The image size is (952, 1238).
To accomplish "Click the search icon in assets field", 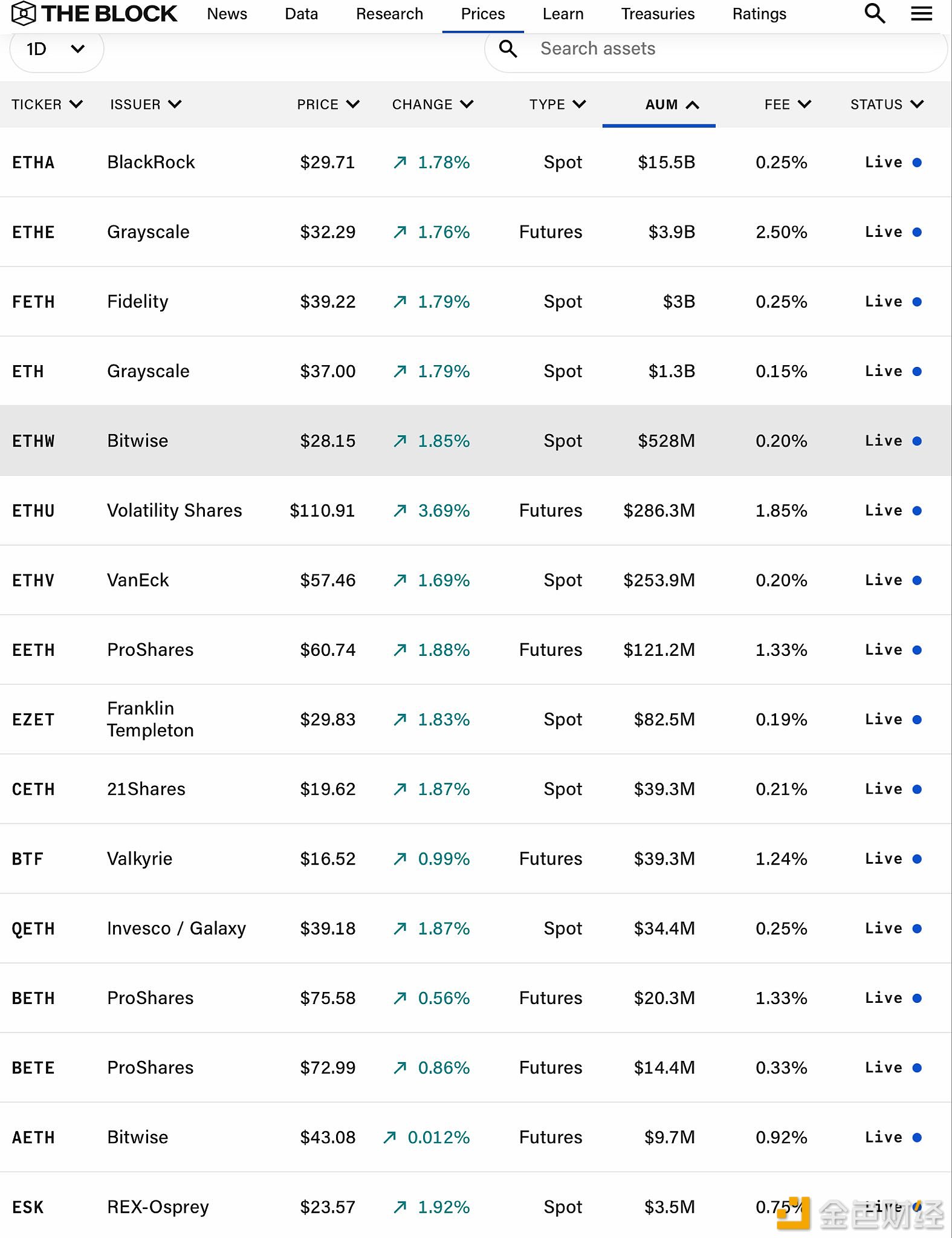I will pyautogui.click(x=508, y=48).
